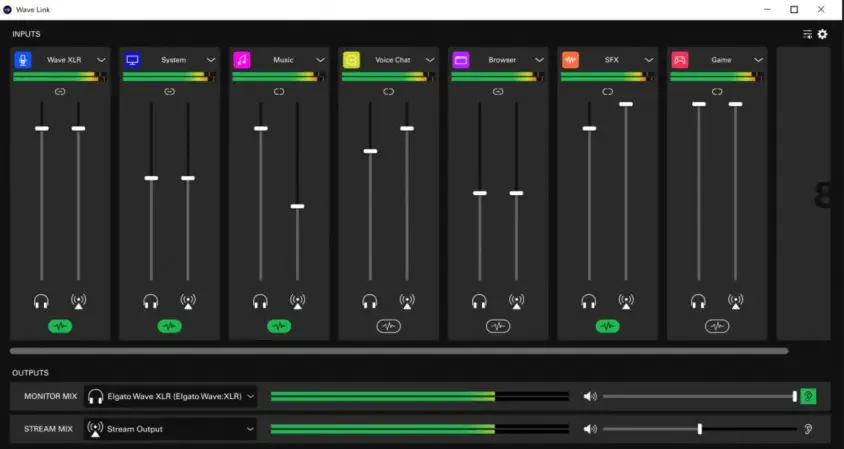Mute System stream broadcast output
The width and height of the screenshot is (844, 449).
[x=188, y=301]
